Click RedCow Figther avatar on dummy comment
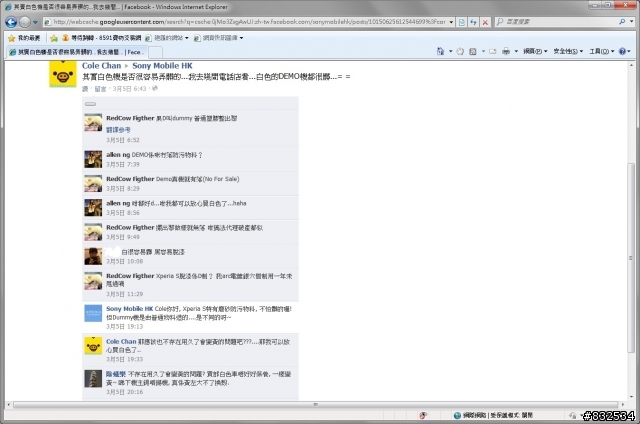Screen dimensions: 640x424 point(93,122)
